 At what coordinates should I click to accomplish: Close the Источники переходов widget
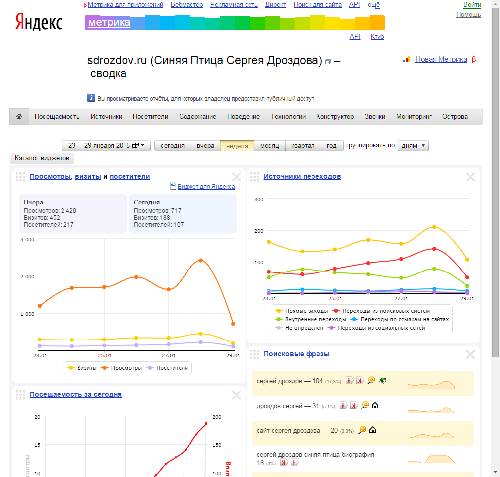[470, 177]
